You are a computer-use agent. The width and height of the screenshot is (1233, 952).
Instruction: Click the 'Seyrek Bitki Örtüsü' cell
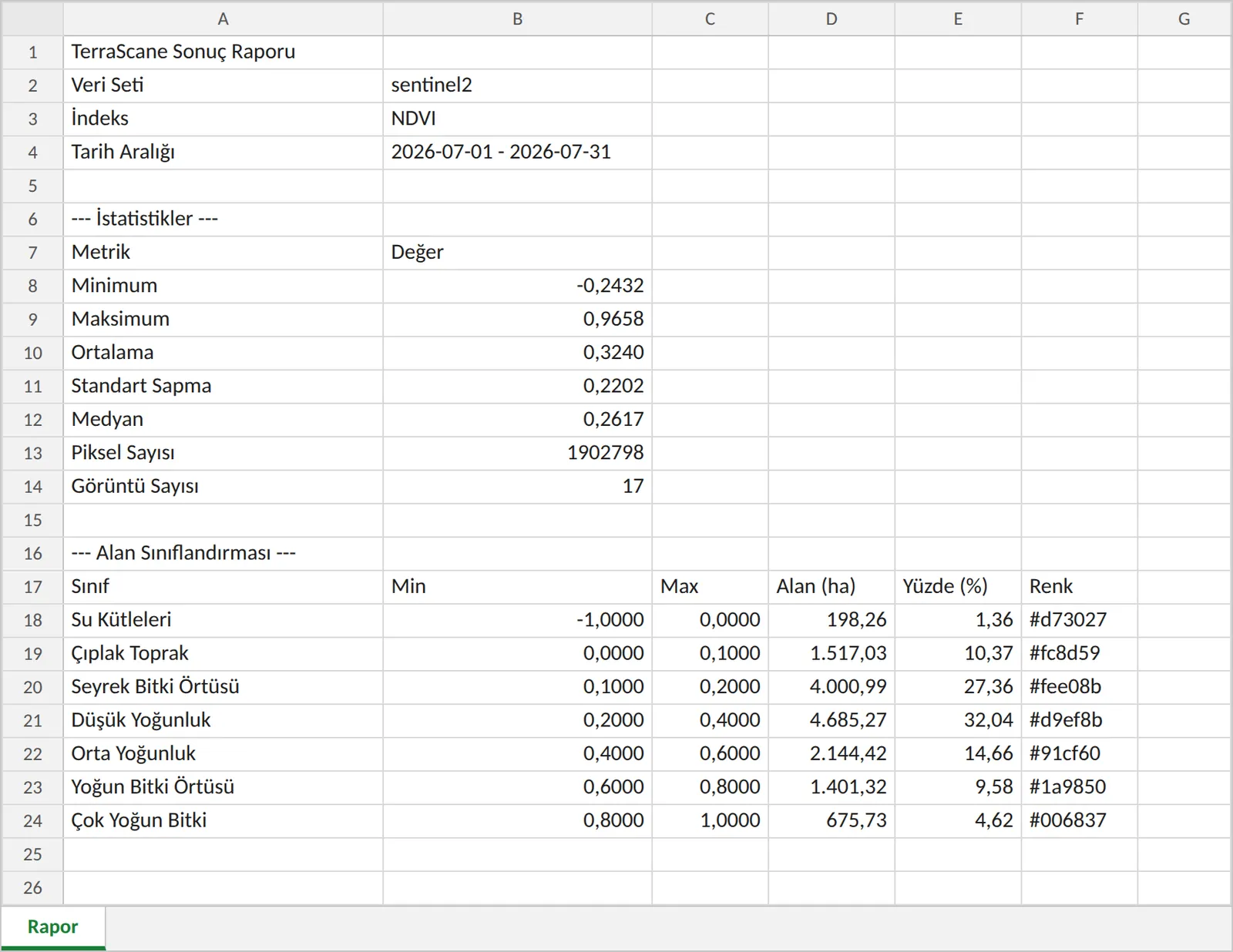click(223, 688)
